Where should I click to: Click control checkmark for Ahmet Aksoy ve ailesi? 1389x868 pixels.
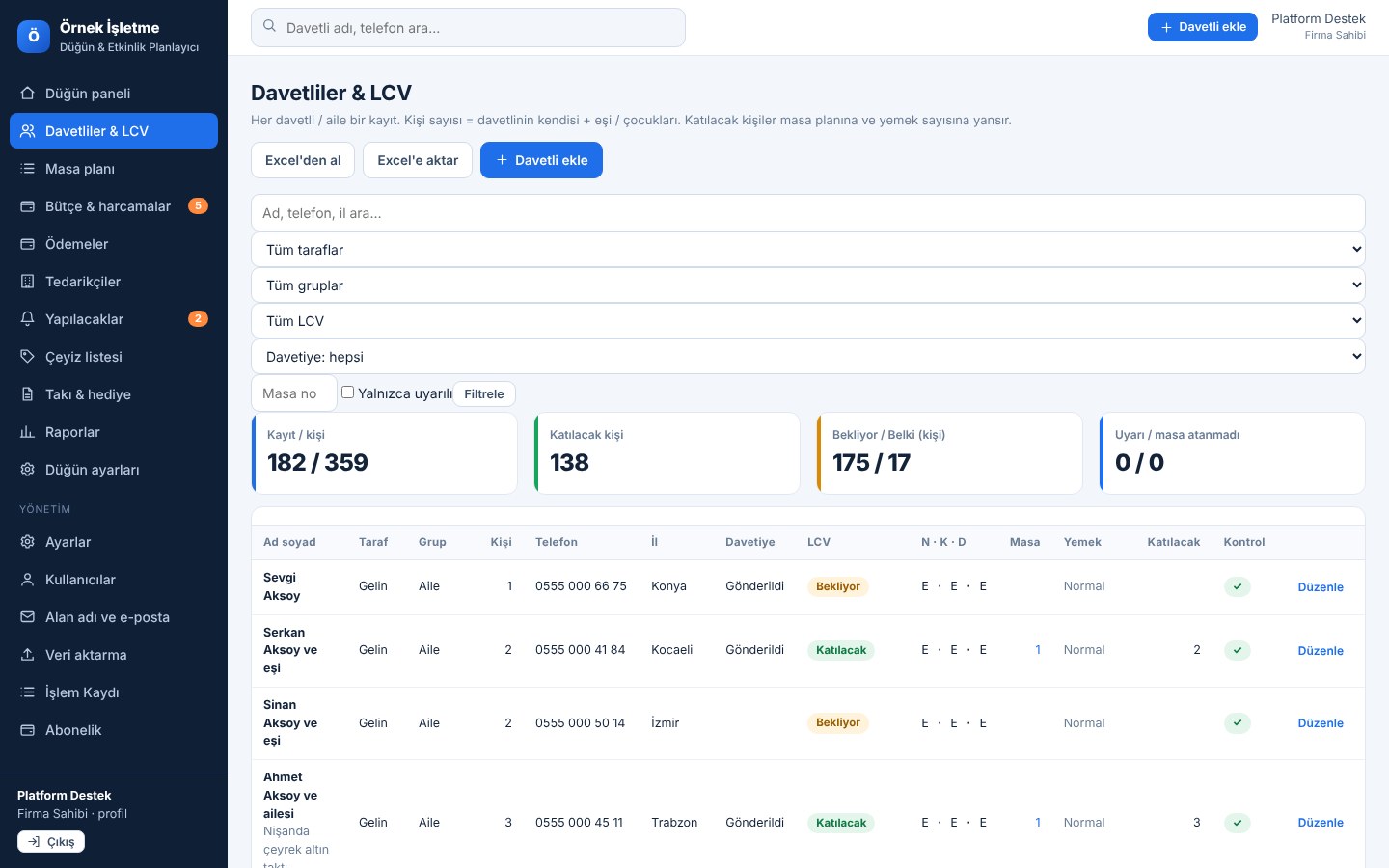tap(1238, 823)
